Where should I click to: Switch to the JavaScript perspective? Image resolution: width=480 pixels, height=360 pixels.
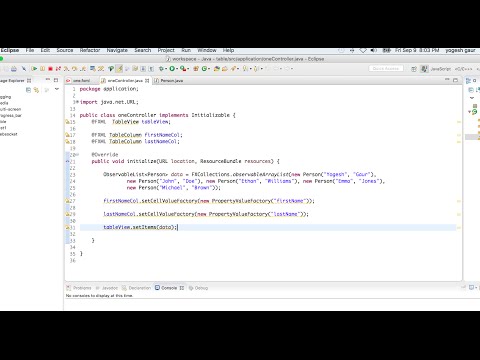point(441,69)
